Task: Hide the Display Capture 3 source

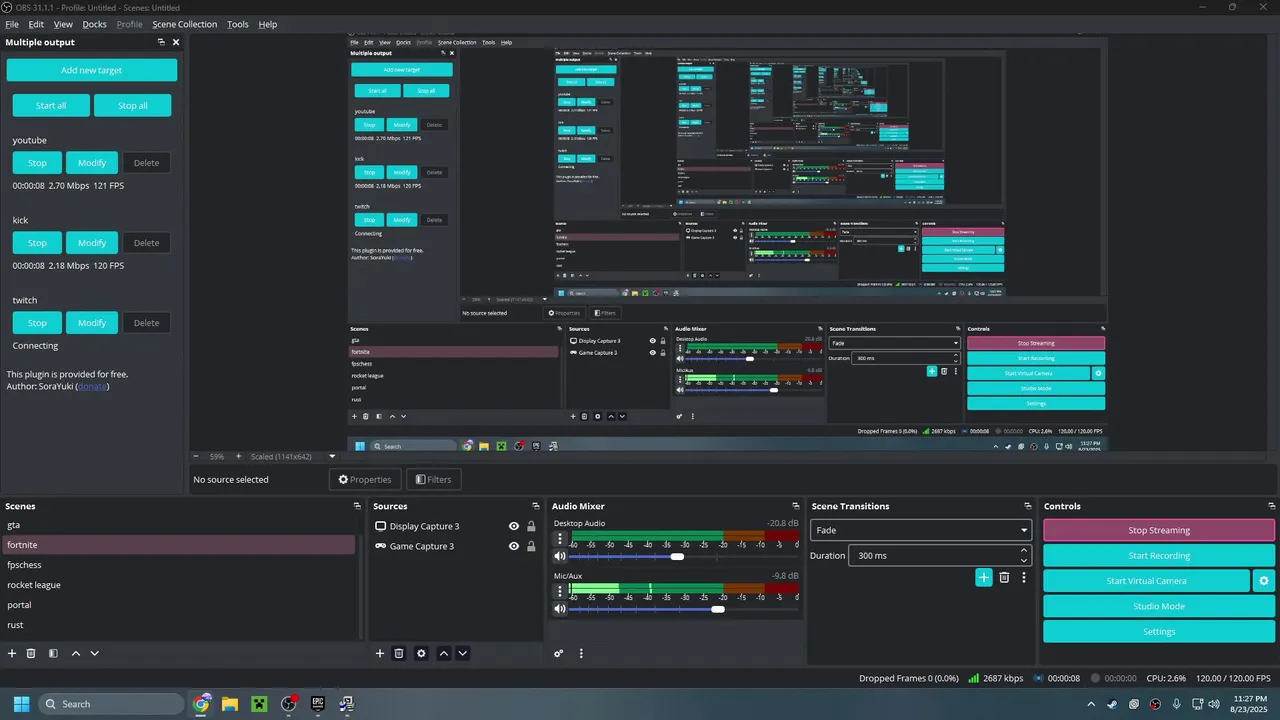Action: pyautogui.click(x=514, y=526)
